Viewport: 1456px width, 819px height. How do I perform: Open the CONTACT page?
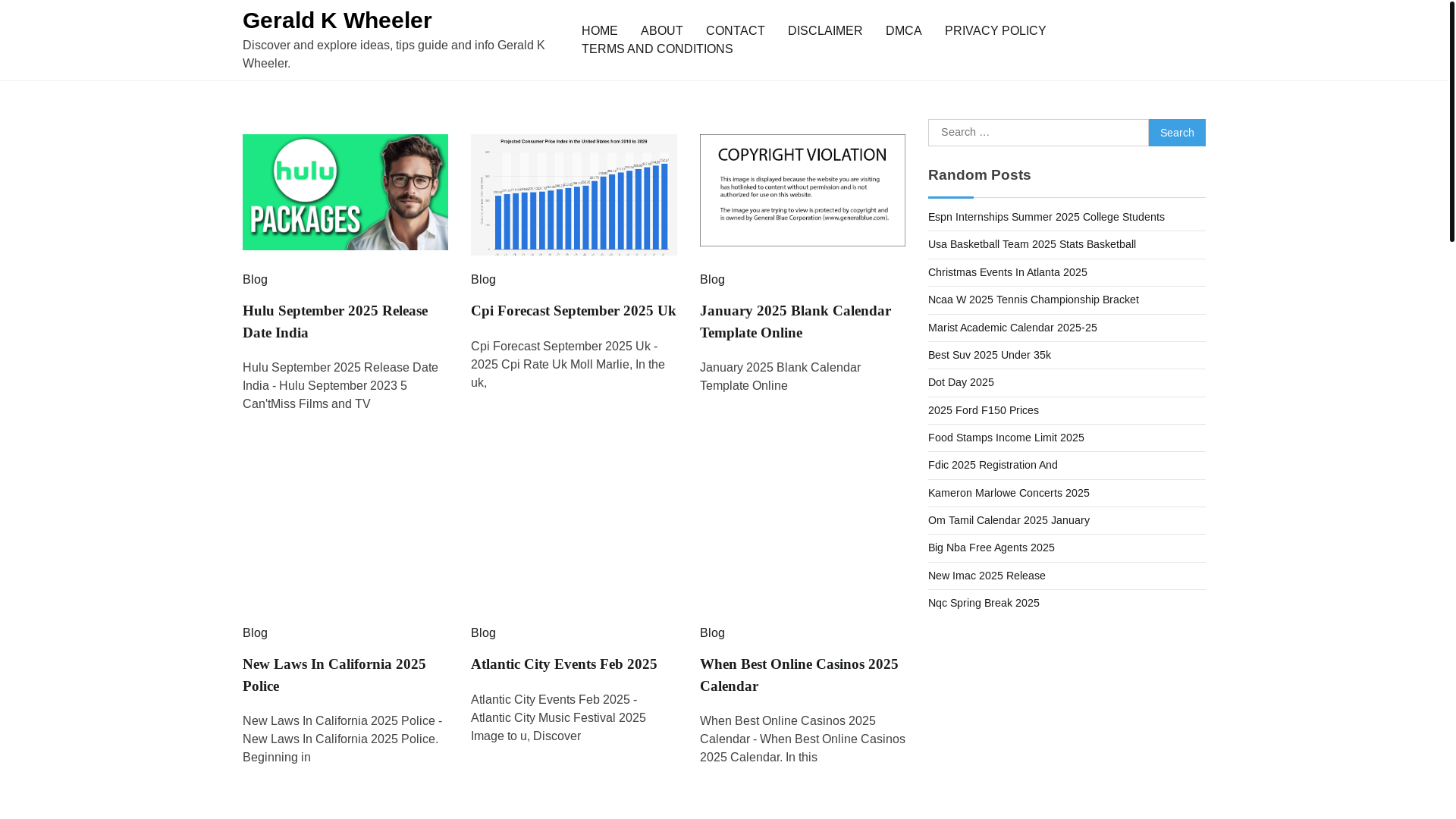(x=735, y=31)
